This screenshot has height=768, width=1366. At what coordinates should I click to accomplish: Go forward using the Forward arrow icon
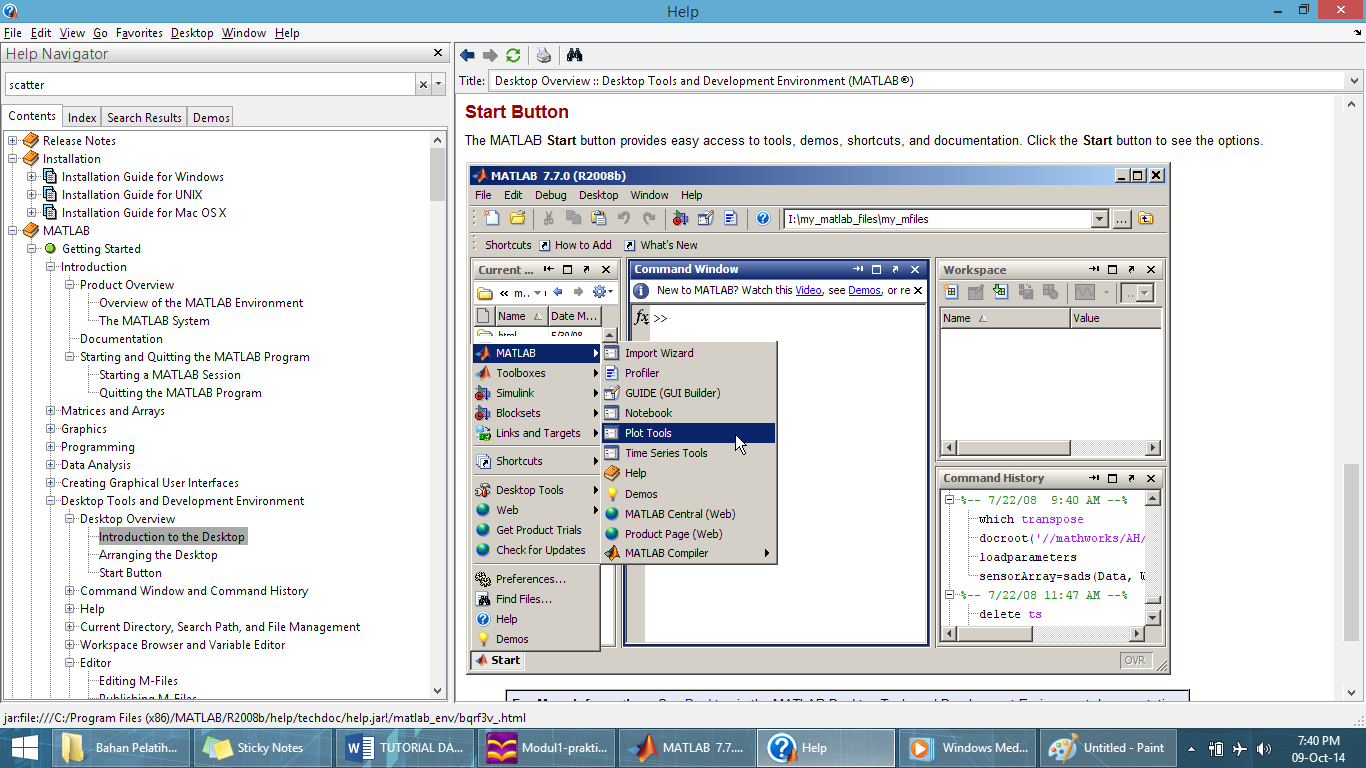[x=490, y=55]
